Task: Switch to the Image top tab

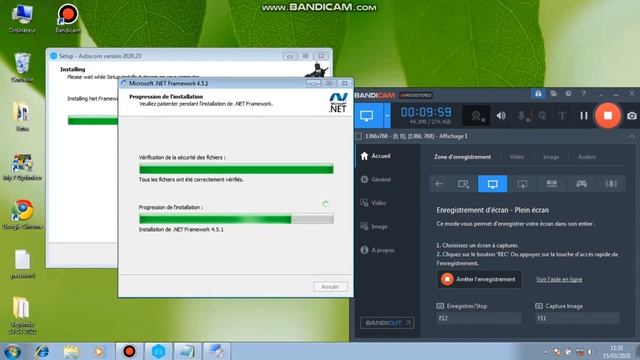Action: [551, 157]
